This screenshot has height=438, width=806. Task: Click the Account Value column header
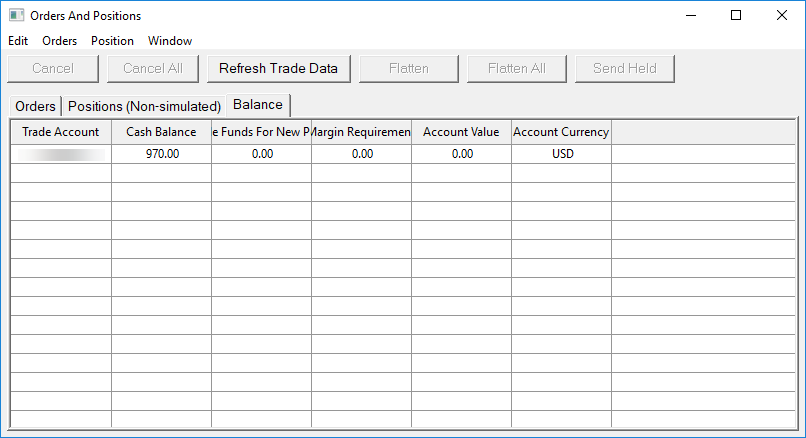(461, 132)
